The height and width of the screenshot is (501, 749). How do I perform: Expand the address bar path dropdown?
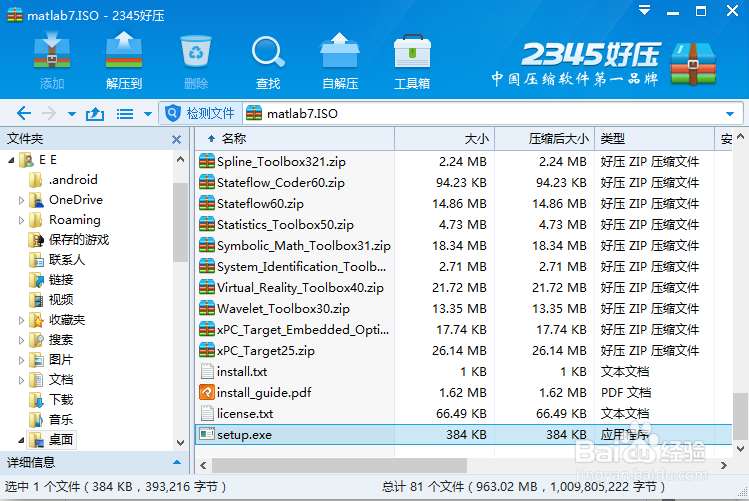click(729, 114)
